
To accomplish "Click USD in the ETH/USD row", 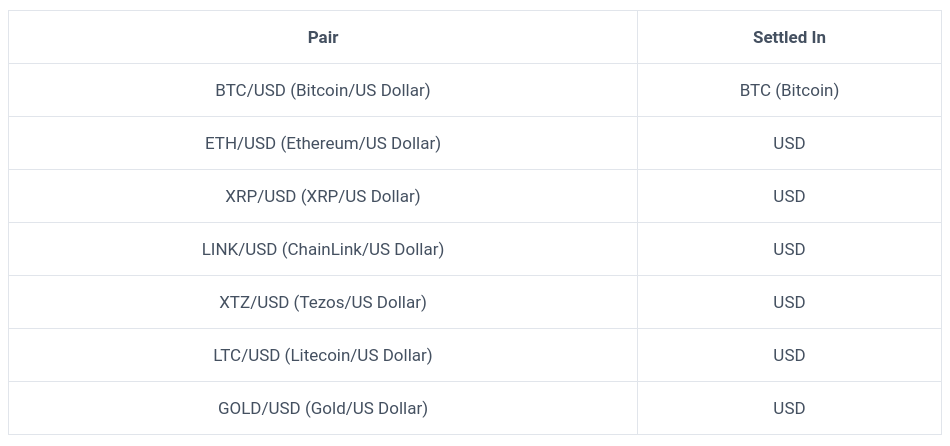I will point(789,144).
